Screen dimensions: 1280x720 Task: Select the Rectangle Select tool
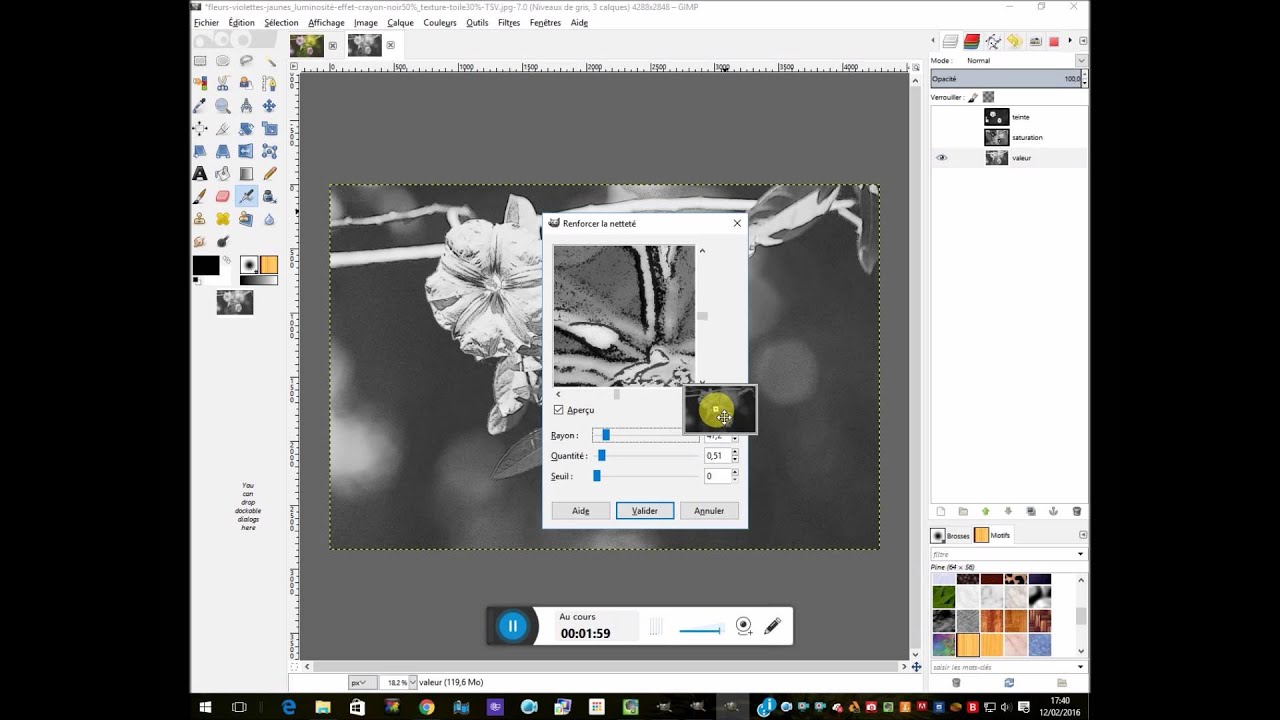[200, 61]
